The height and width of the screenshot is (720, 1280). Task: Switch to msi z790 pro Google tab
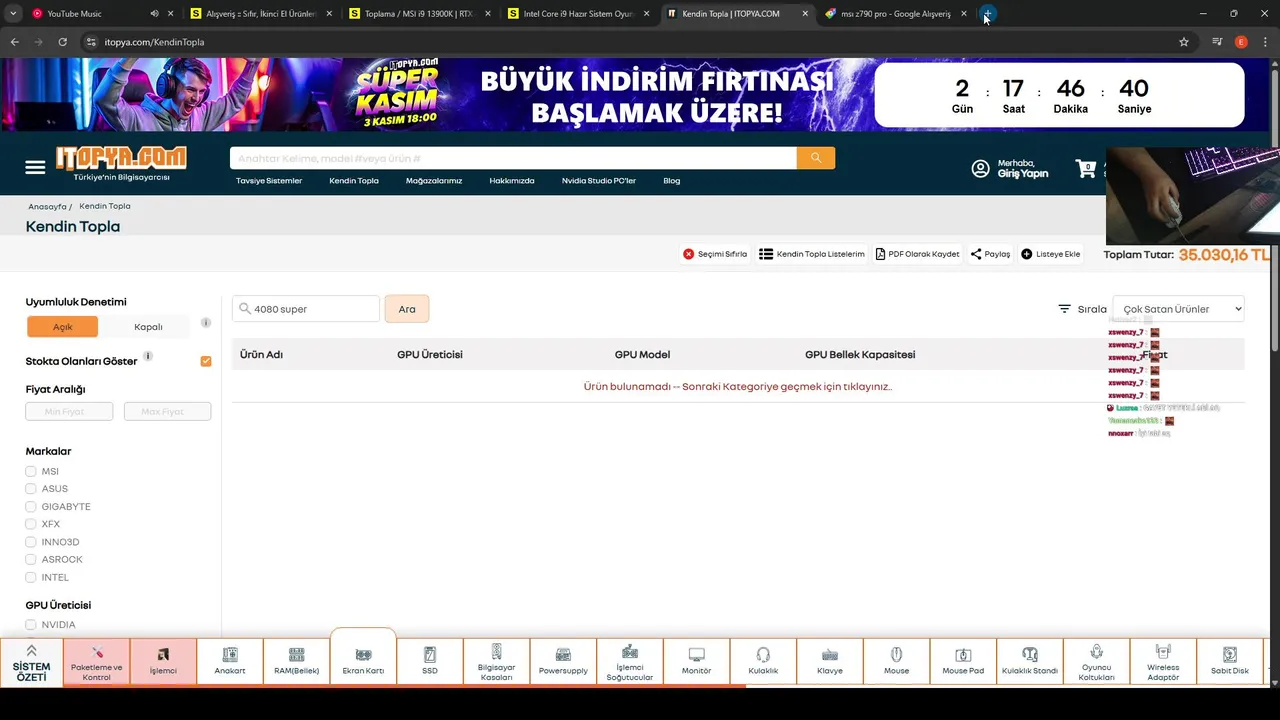click(x=897, y=14)
